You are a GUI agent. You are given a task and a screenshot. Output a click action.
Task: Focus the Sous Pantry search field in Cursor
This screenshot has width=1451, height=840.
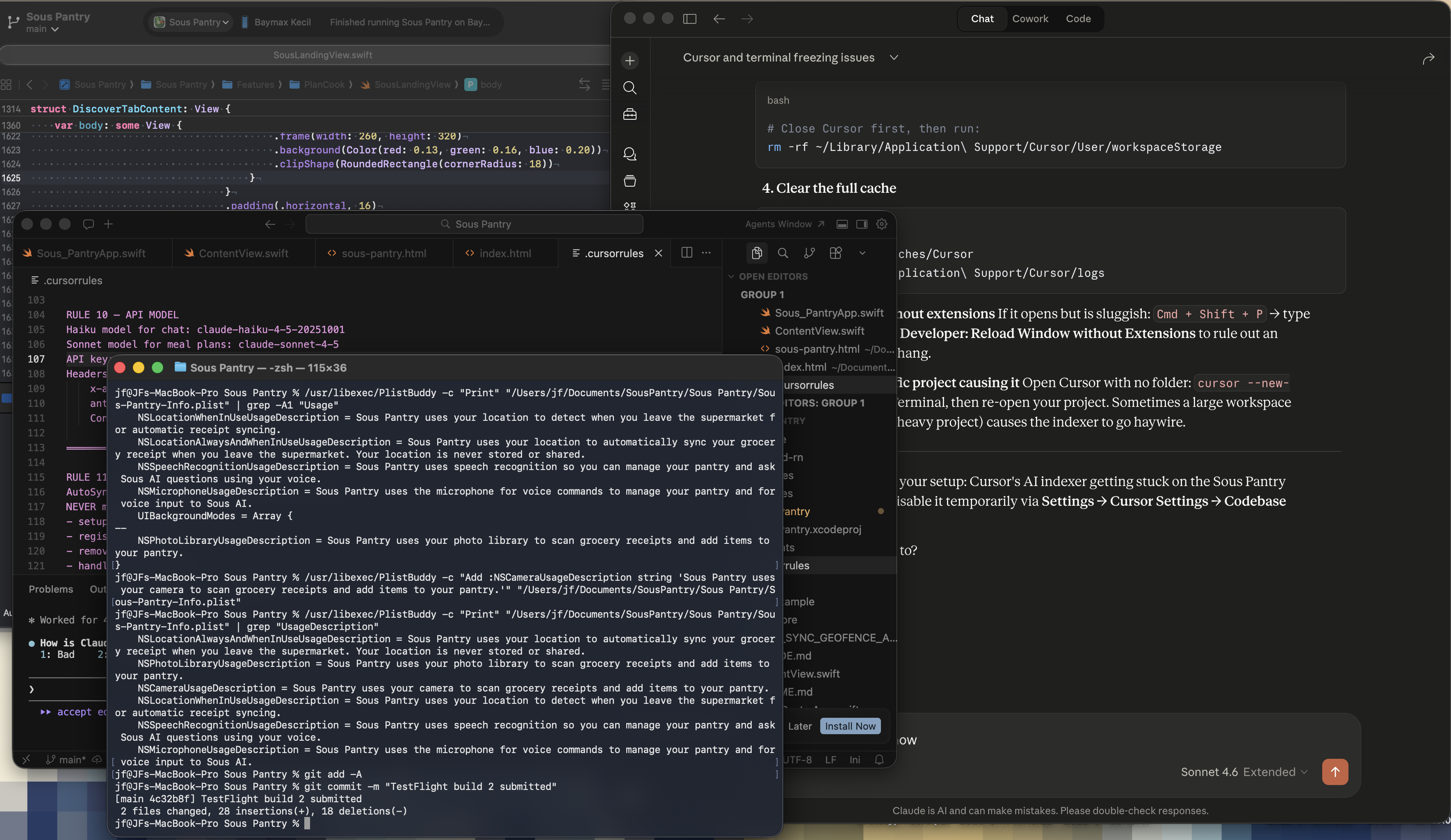(474, 224)
